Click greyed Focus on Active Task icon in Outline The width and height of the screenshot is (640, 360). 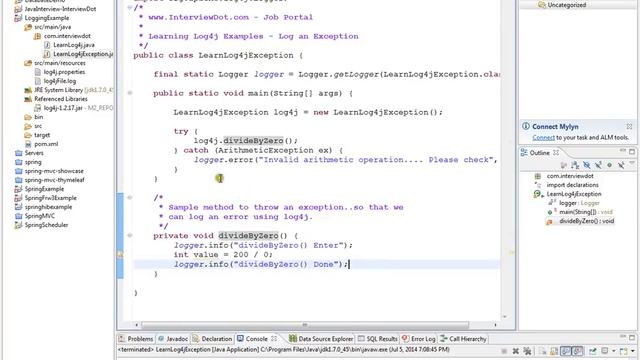(564, 165)
